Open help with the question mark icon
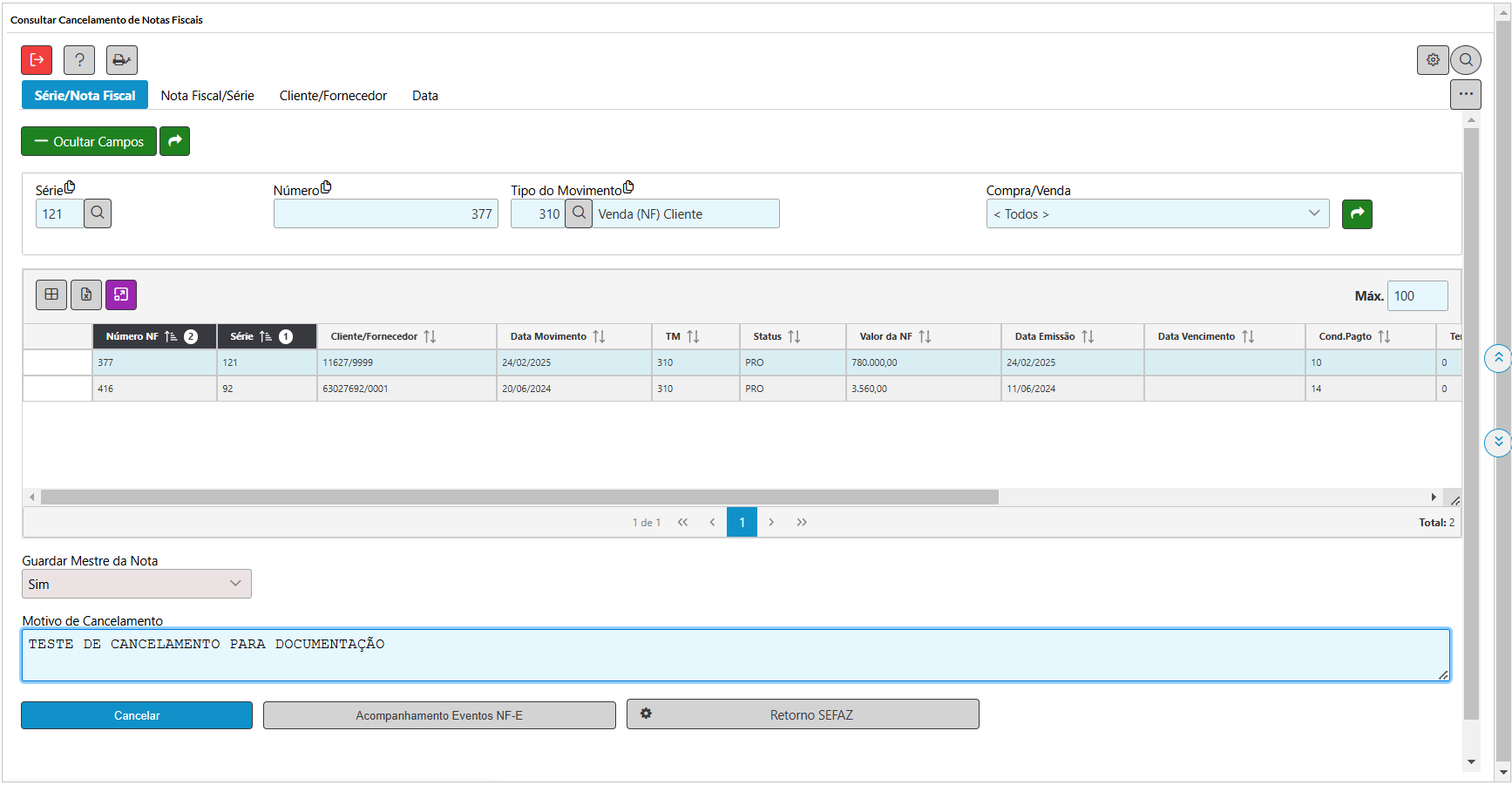This screenshot has height=785, width=1512. (x=79, y=60)
